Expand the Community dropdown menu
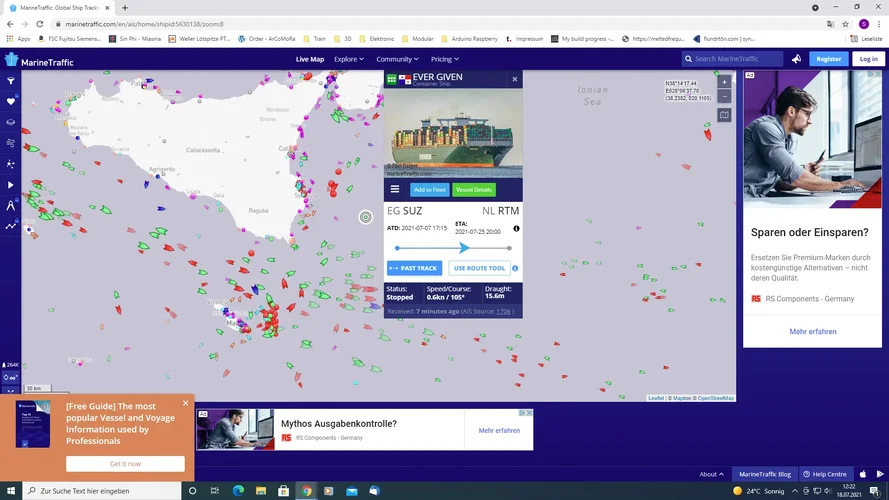This screenshot has width=889, height=500. click(x=397, y=59)
